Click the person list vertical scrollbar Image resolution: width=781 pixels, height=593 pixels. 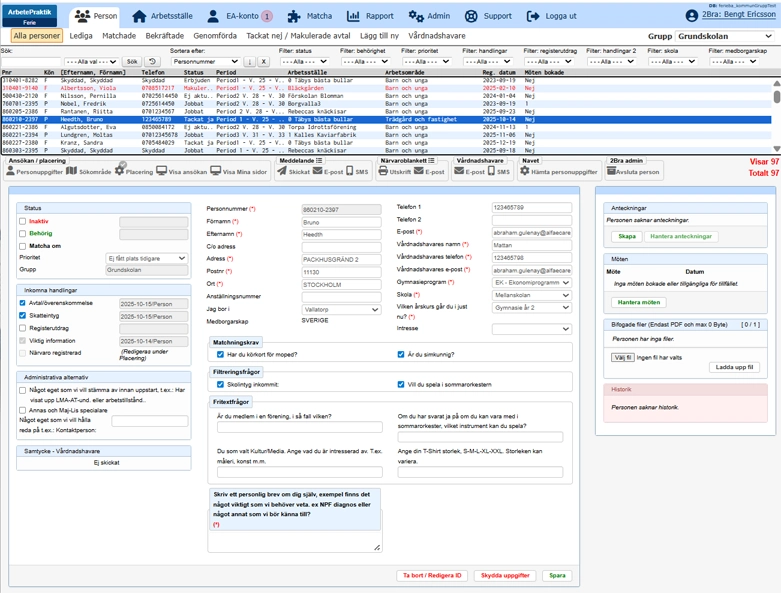click(x=777, y=115)
